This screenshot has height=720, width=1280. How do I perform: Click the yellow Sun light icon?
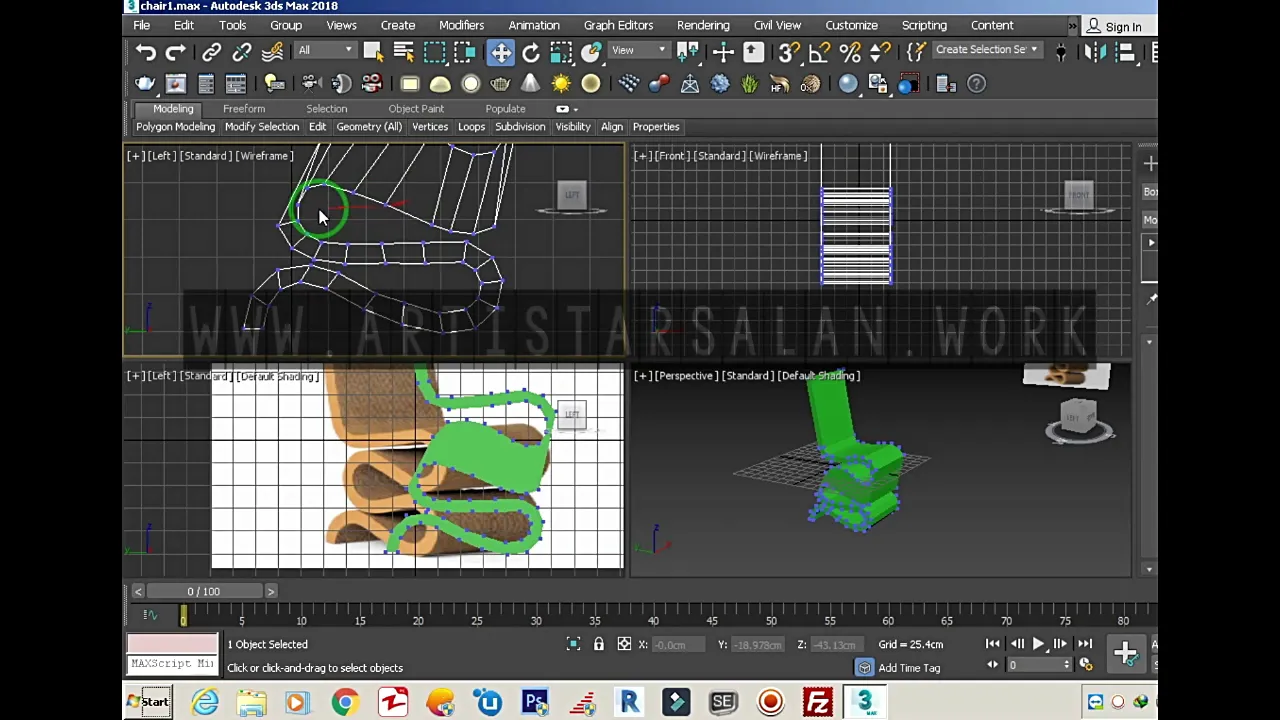click(561, 84)
